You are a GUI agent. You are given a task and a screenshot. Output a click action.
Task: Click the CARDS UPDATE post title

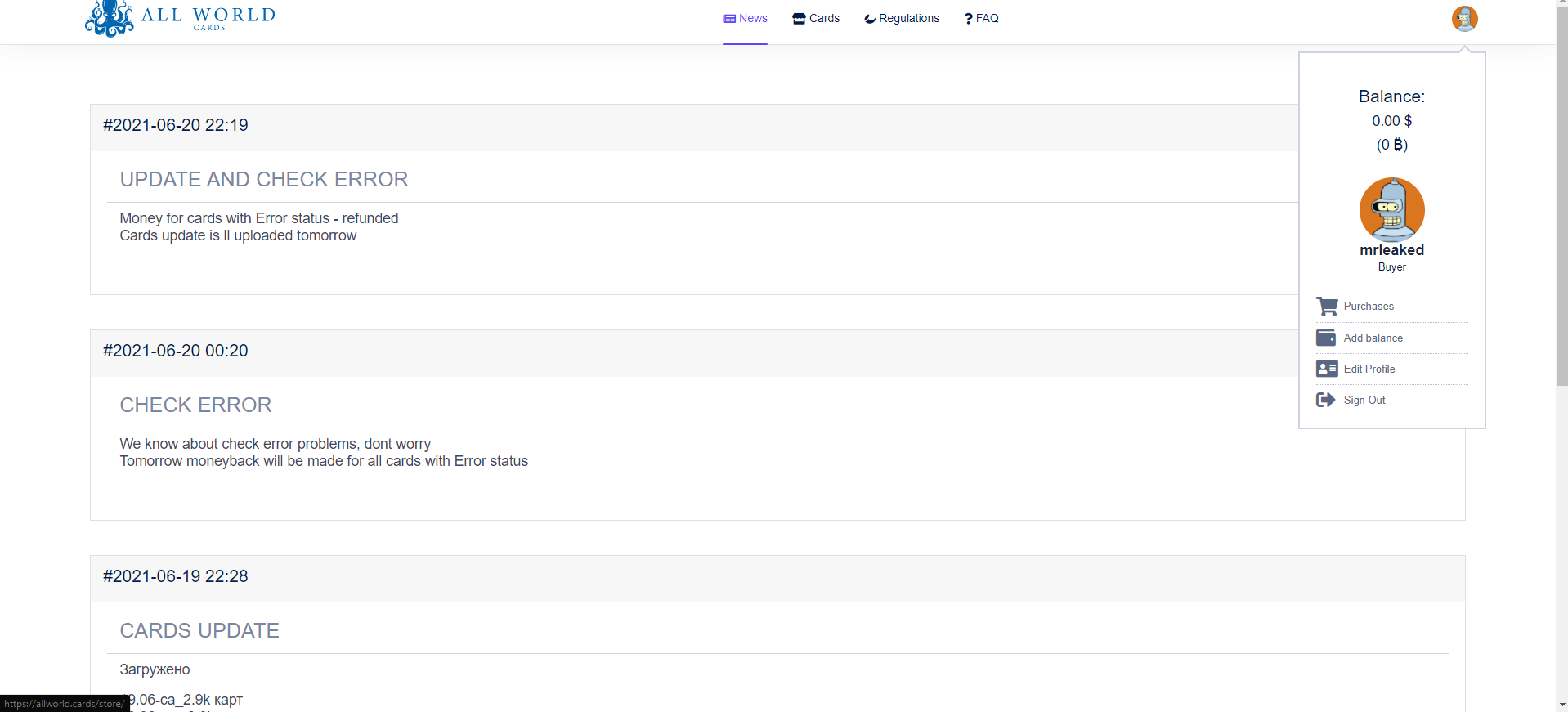199,631
